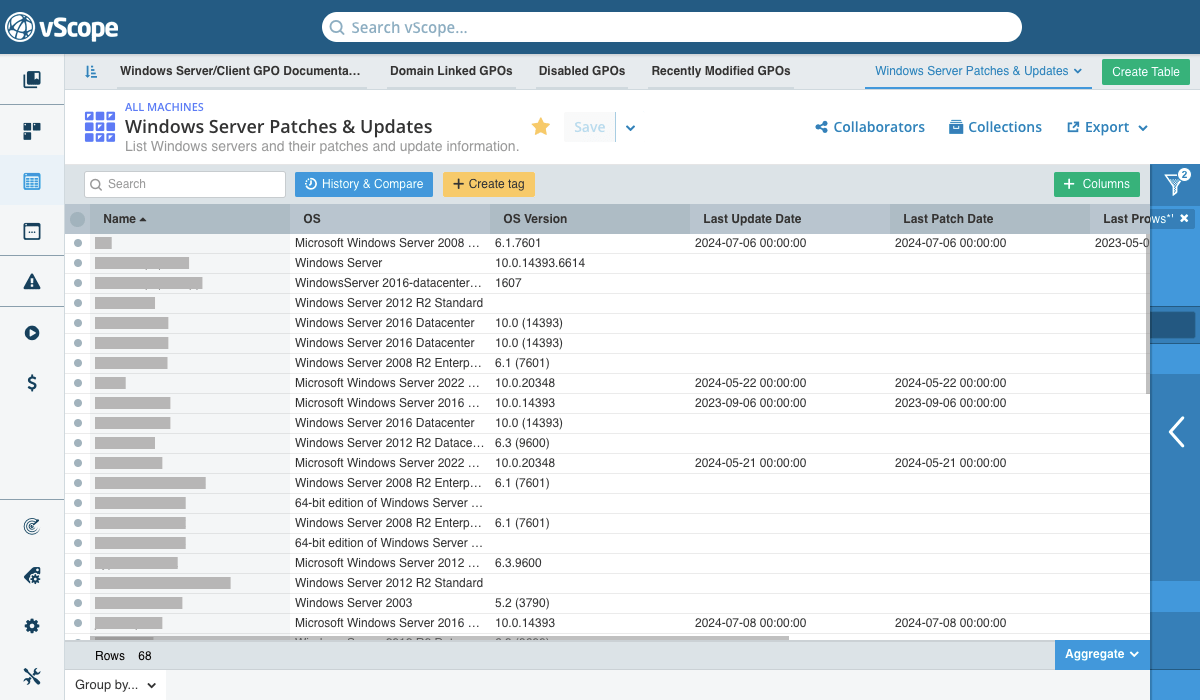Image resolution: width=1200 pixels, height=700 pixels.
Task: Click the Create tag button
Action: [x=489, y=184]
